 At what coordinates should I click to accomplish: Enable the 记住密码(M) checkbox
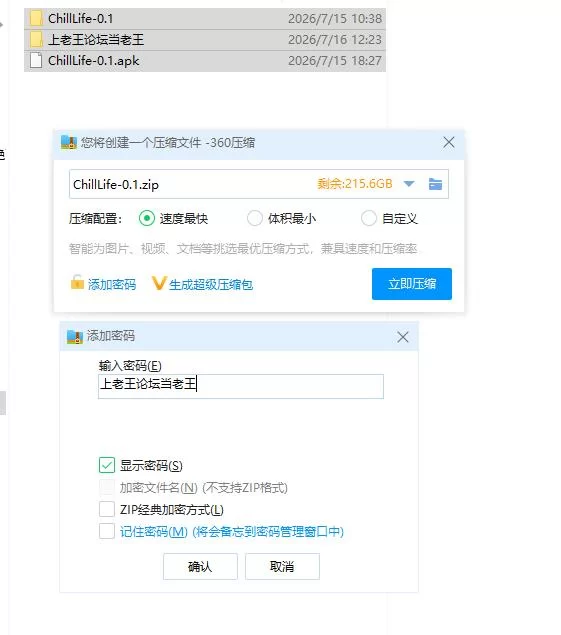107,531
